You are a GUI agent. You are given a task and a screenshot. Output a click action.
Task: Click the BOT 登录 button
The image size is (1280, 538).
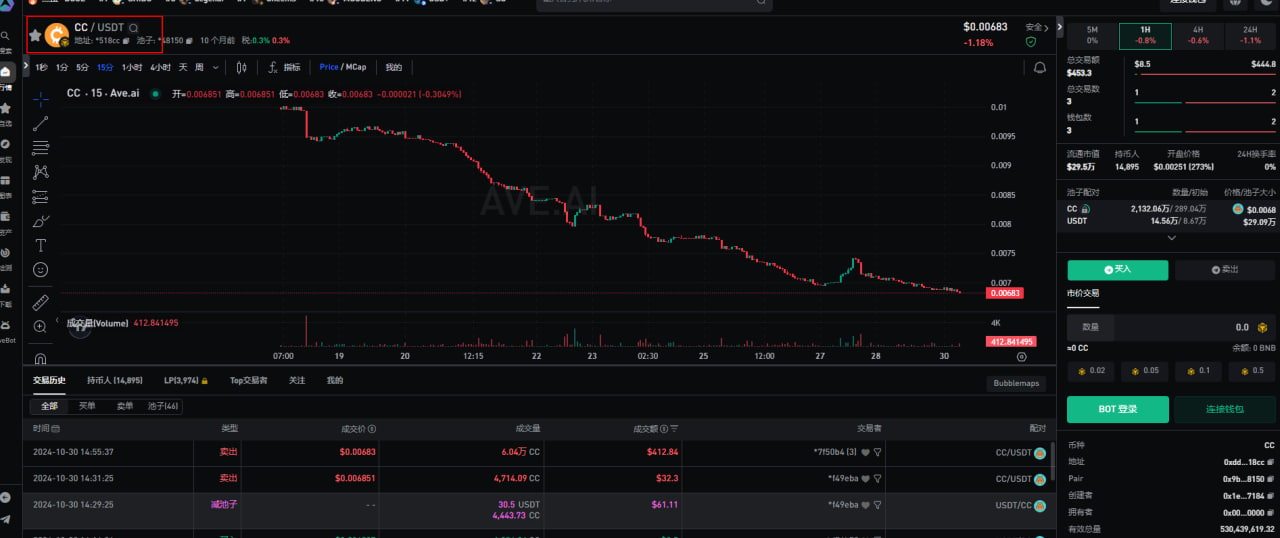[x=1117, y=409]
